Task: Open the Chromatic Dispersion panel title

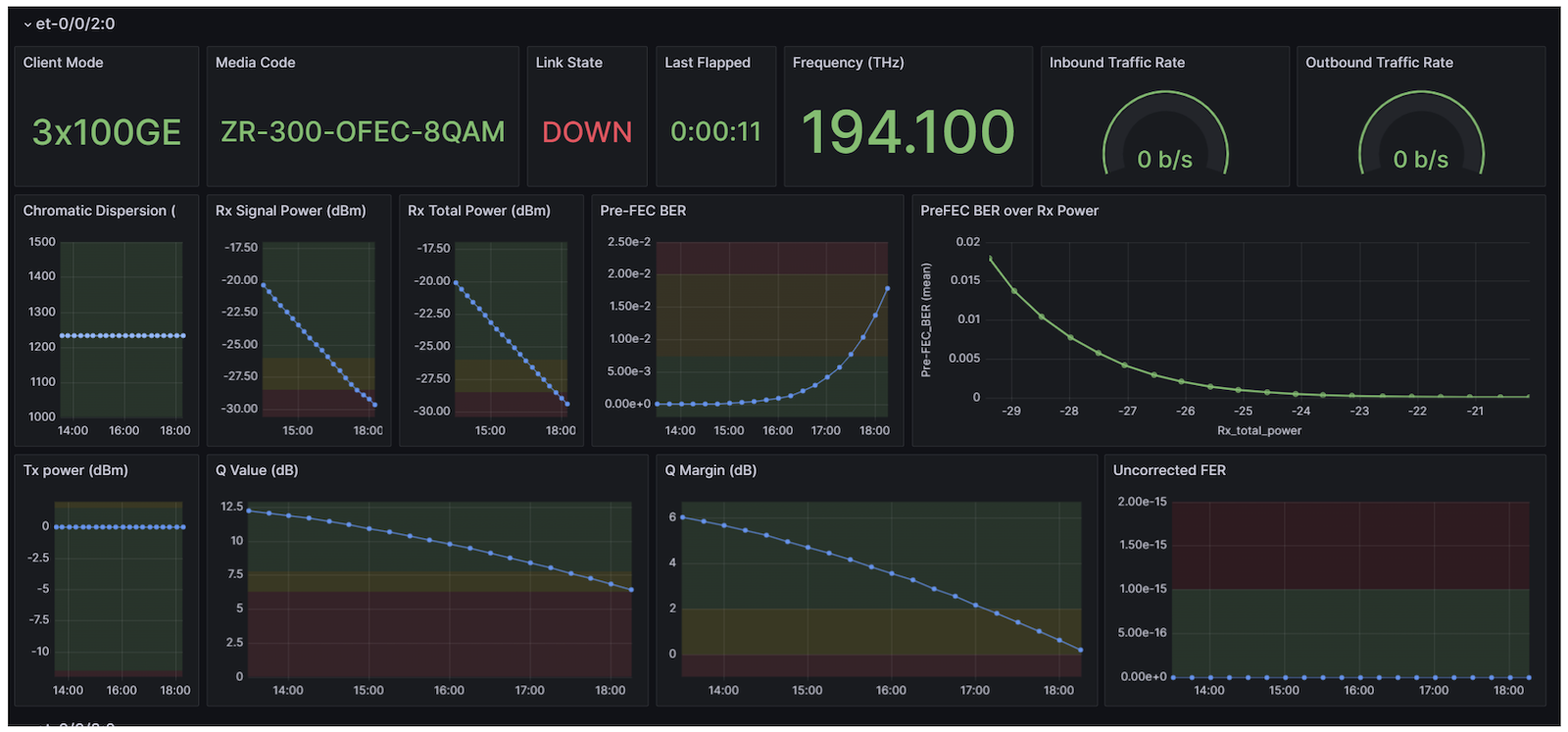Action: [100, 211]
